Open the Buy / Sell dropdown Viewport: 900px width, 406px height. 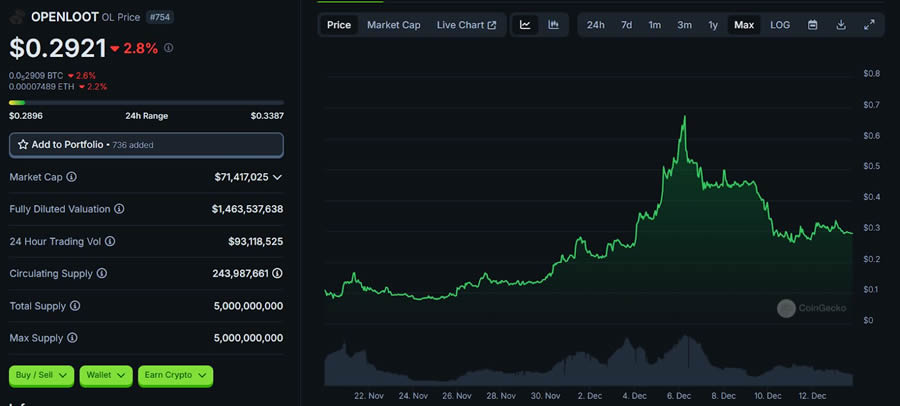click(41, 375)
